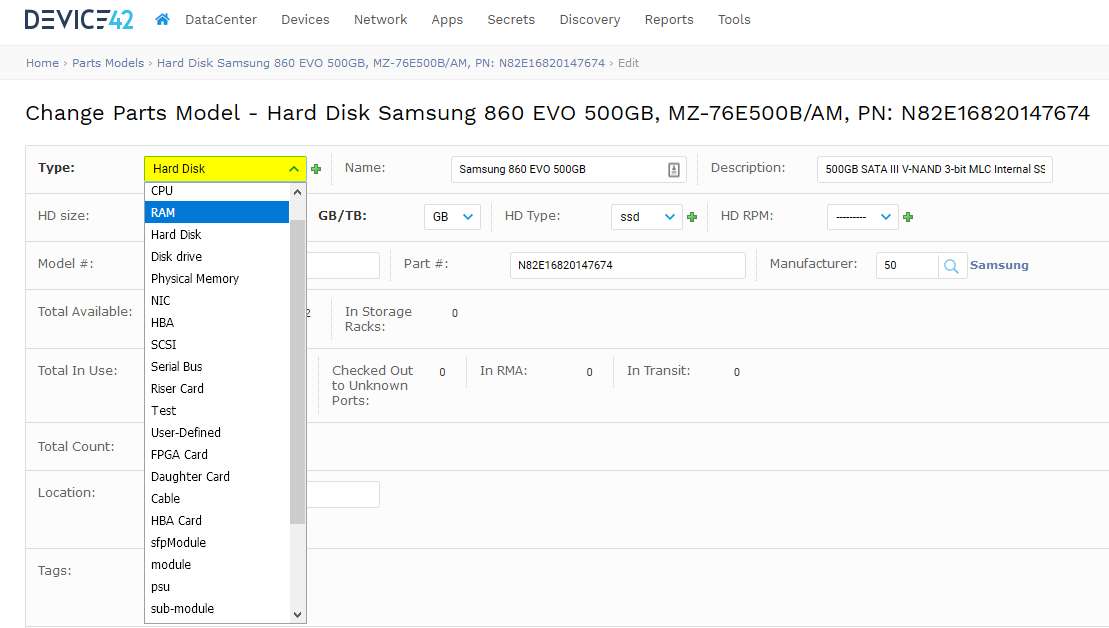Choose FPGA Card in Type list
Image resolution: width=1109 pixels, height=628 pixels.
click(217, 453)
